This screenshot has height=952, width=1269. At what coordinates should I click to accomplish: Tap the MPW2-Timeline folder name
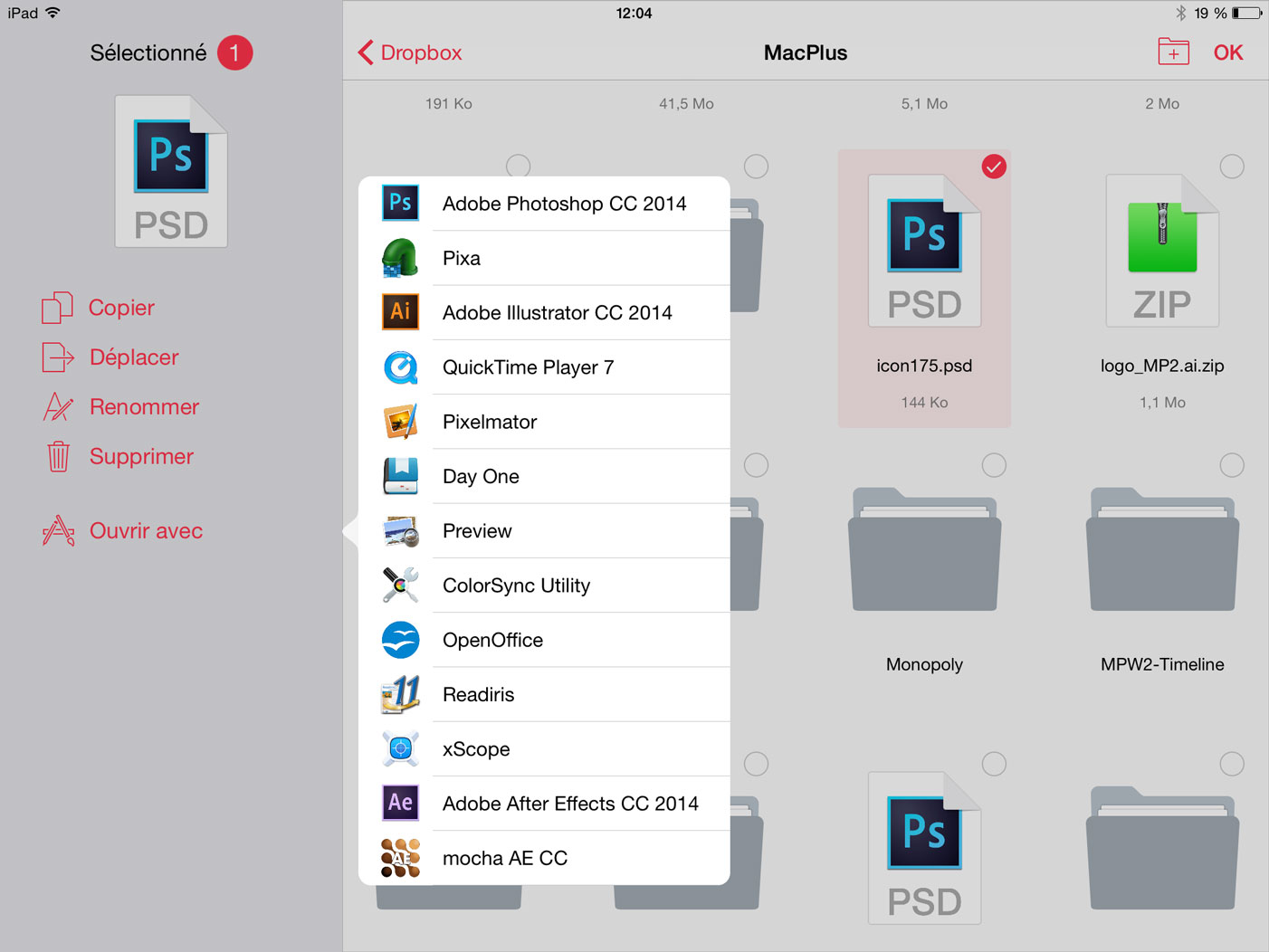coord(1162,664)
